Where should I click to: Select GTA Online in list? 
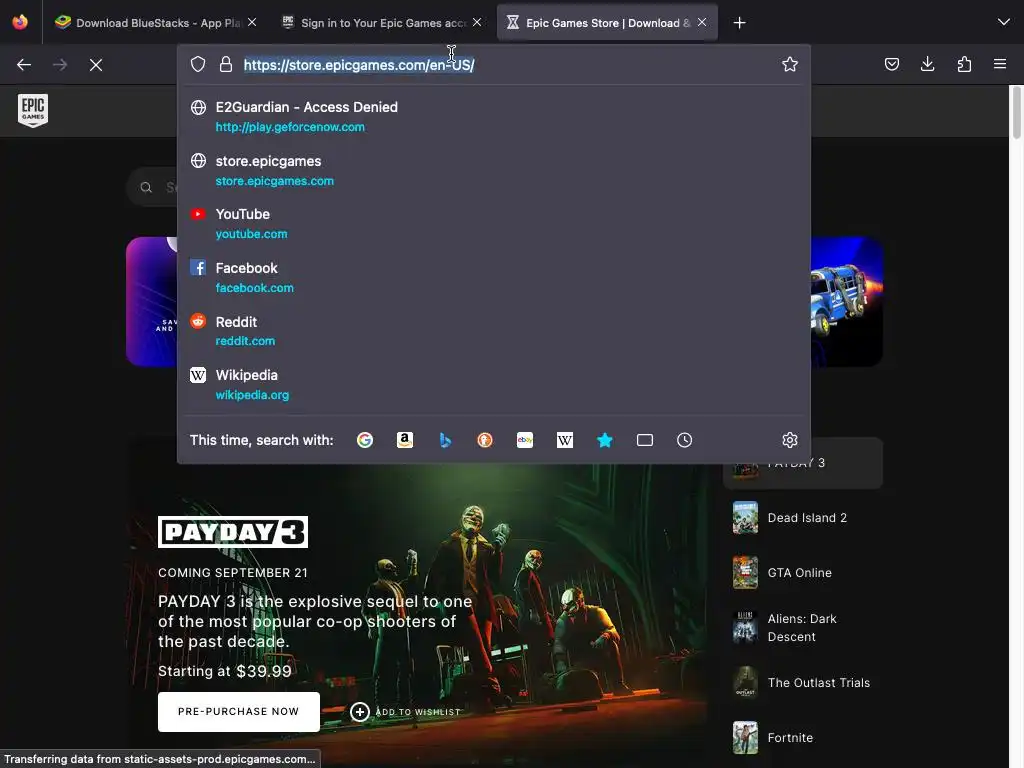point(803,573)
